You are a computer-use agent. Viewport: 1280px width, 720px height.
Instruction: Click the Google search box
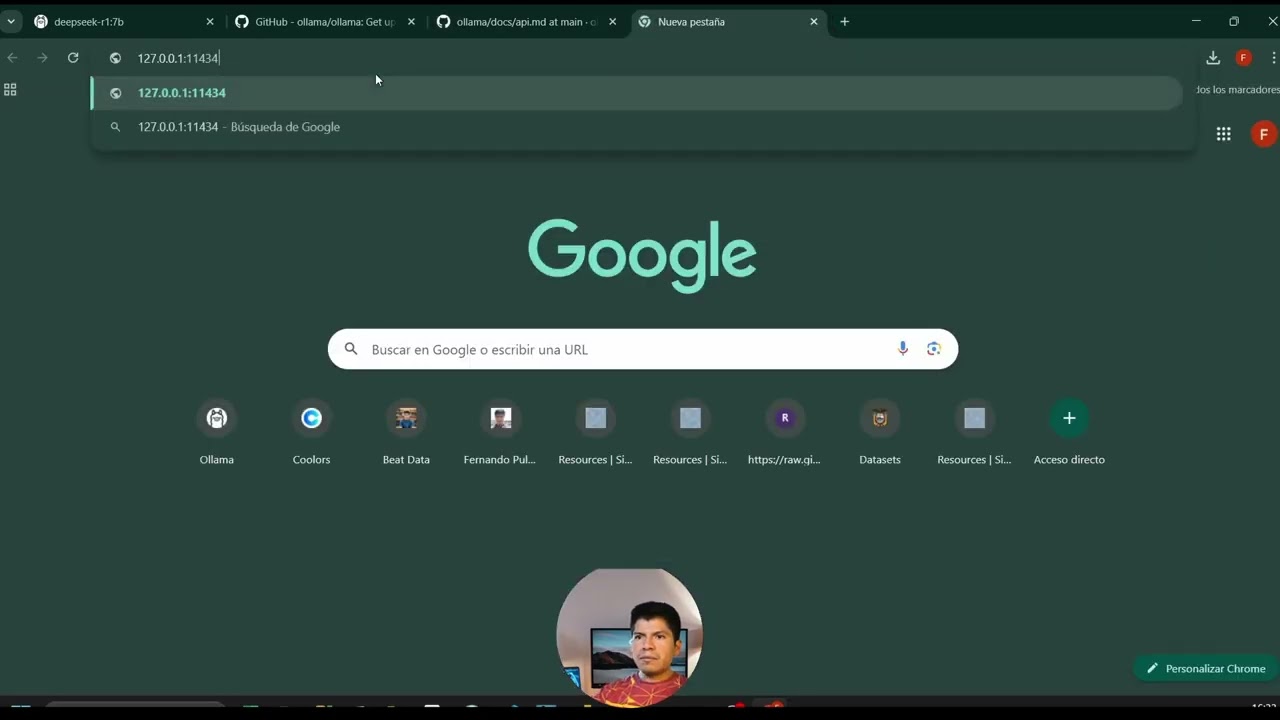coord(643,349)
